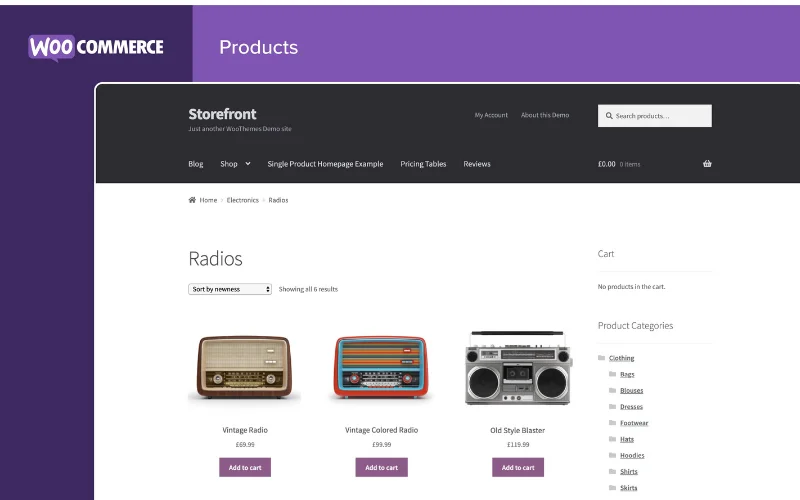Open the Vintage Radio product title
The width and height of the screenshot is (800, 500).
[245, 430]
